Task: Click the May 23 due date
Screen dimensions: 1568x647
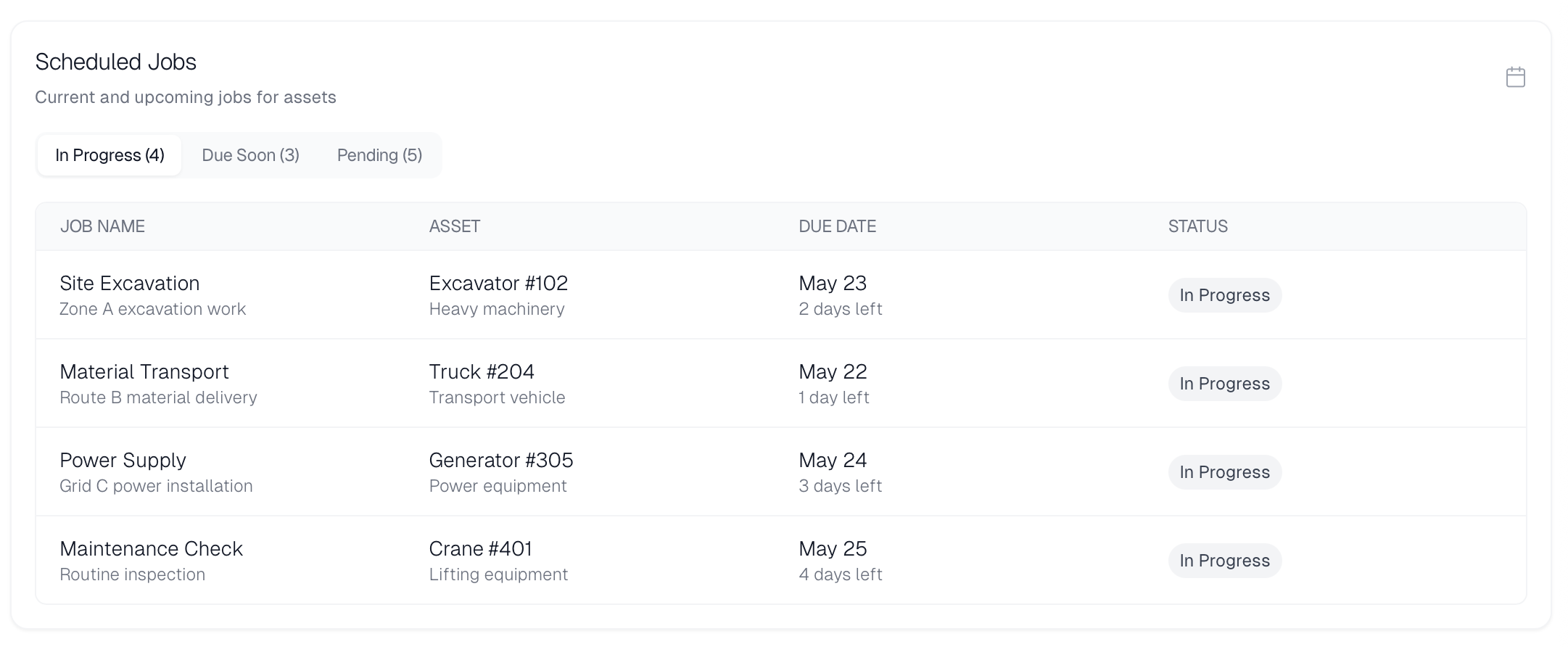Action: tap(833, 283)
